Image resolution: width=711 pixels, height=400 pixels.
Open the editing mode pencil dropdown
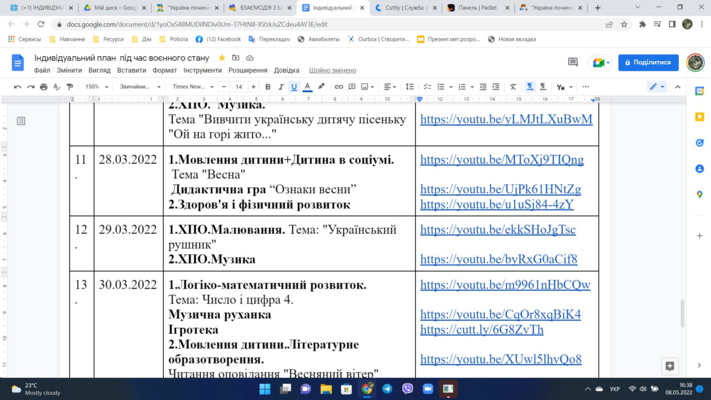click(657, 87)
